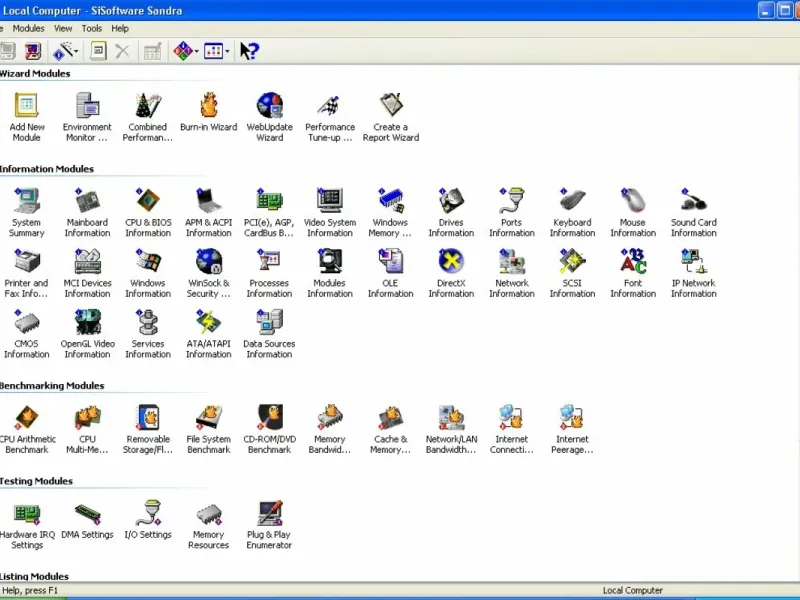
Task: Start the Burn-in Wizard
Action: (x=209, y=112)
